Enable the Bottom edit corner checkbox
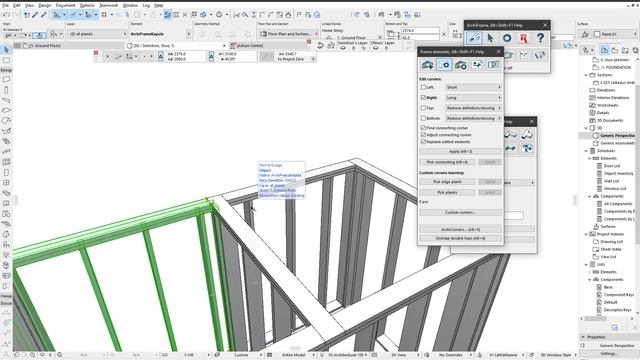The image size is (640, 360). click(423, 118)
